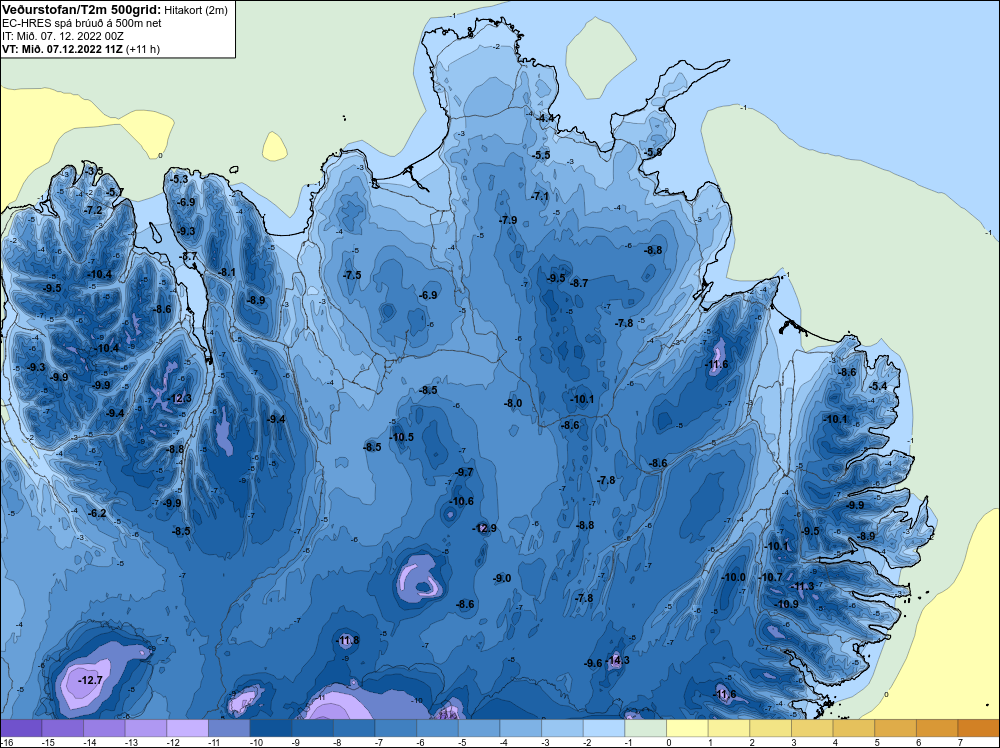The image size is (1000, 748).
Task: Click the -10.9 temperature label
Action: (x=787, y=605)
